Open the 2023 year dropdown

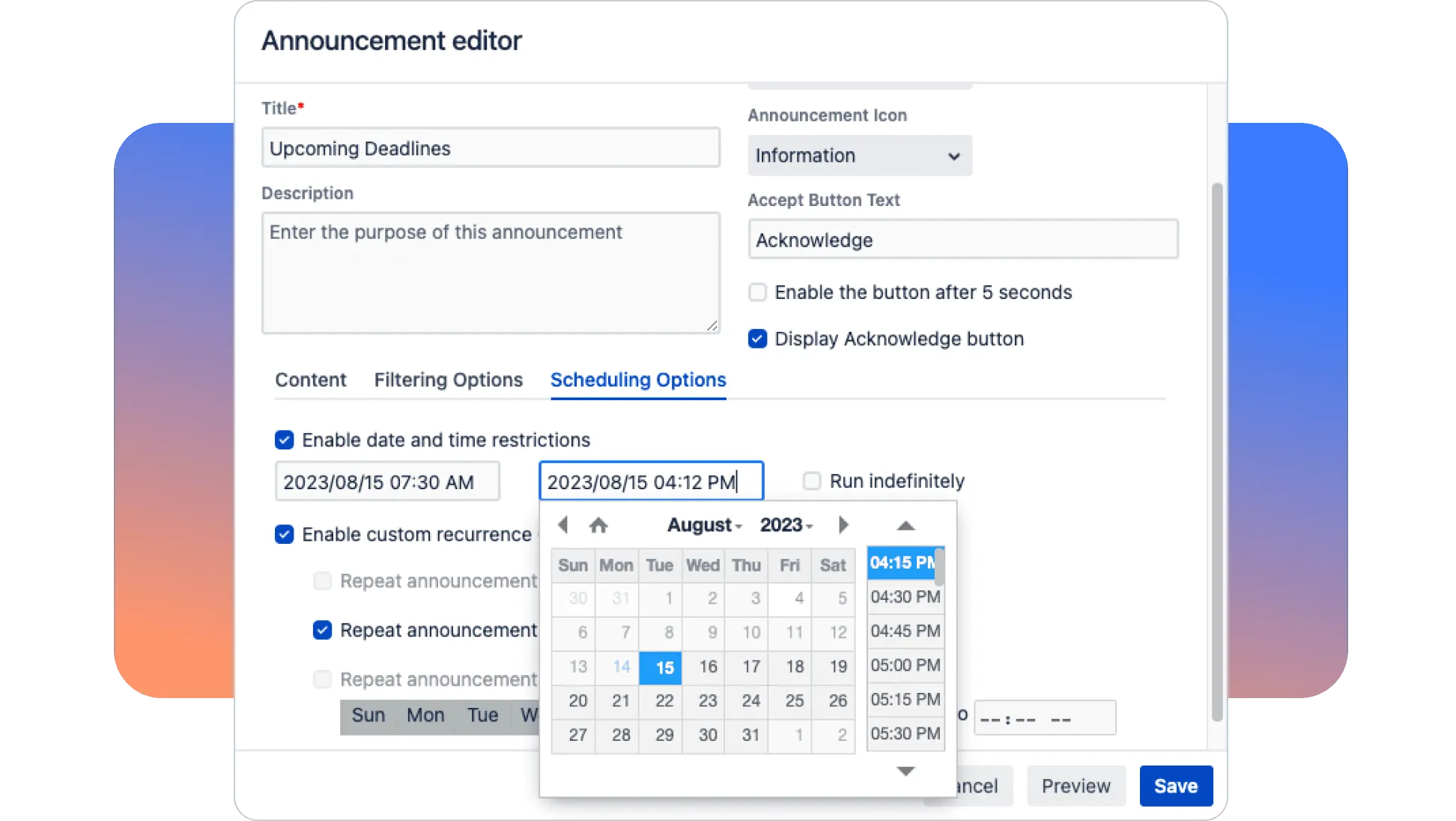pos(786,525)
